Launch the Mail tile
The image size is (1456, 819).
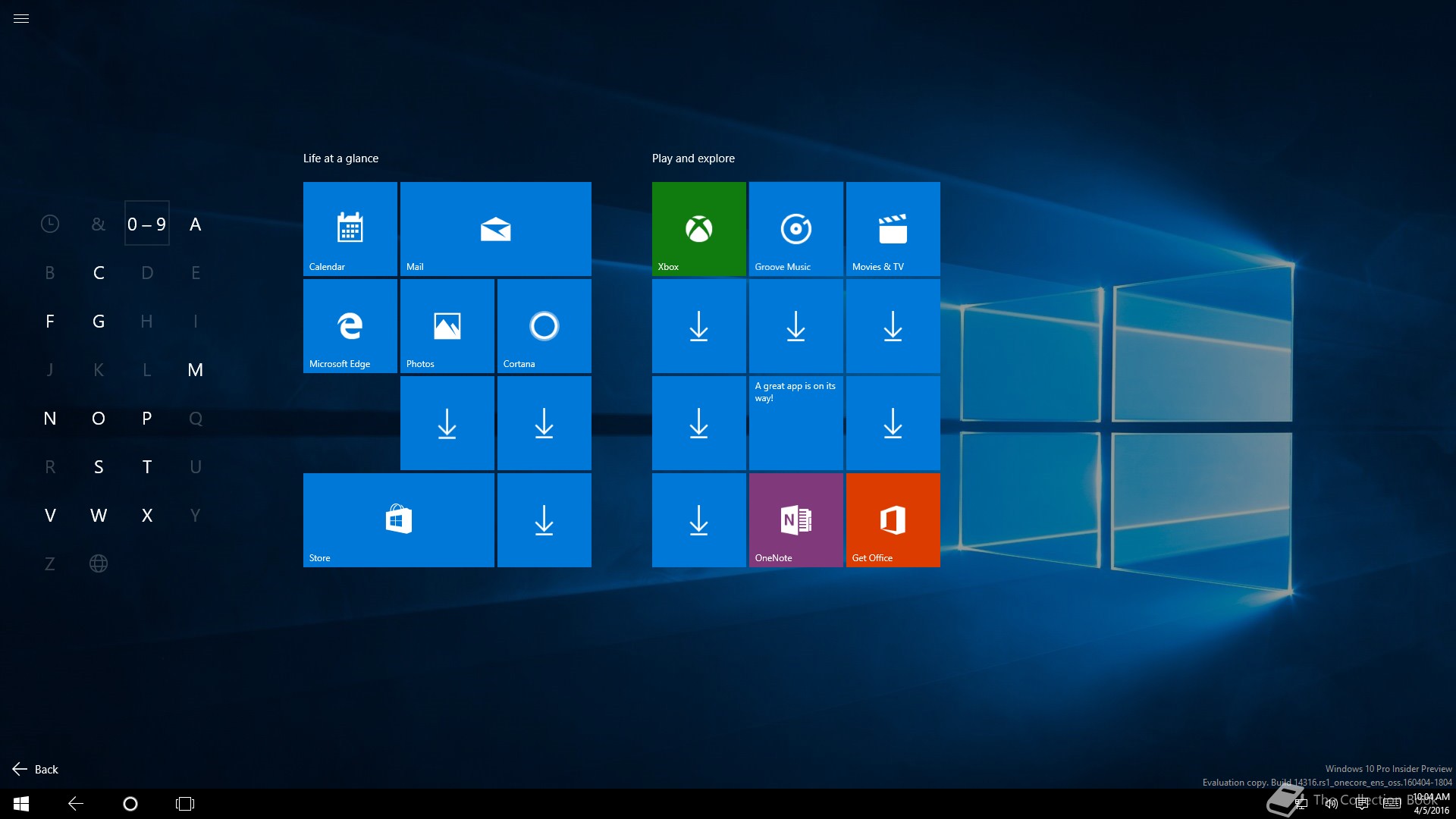coord(496,229)
